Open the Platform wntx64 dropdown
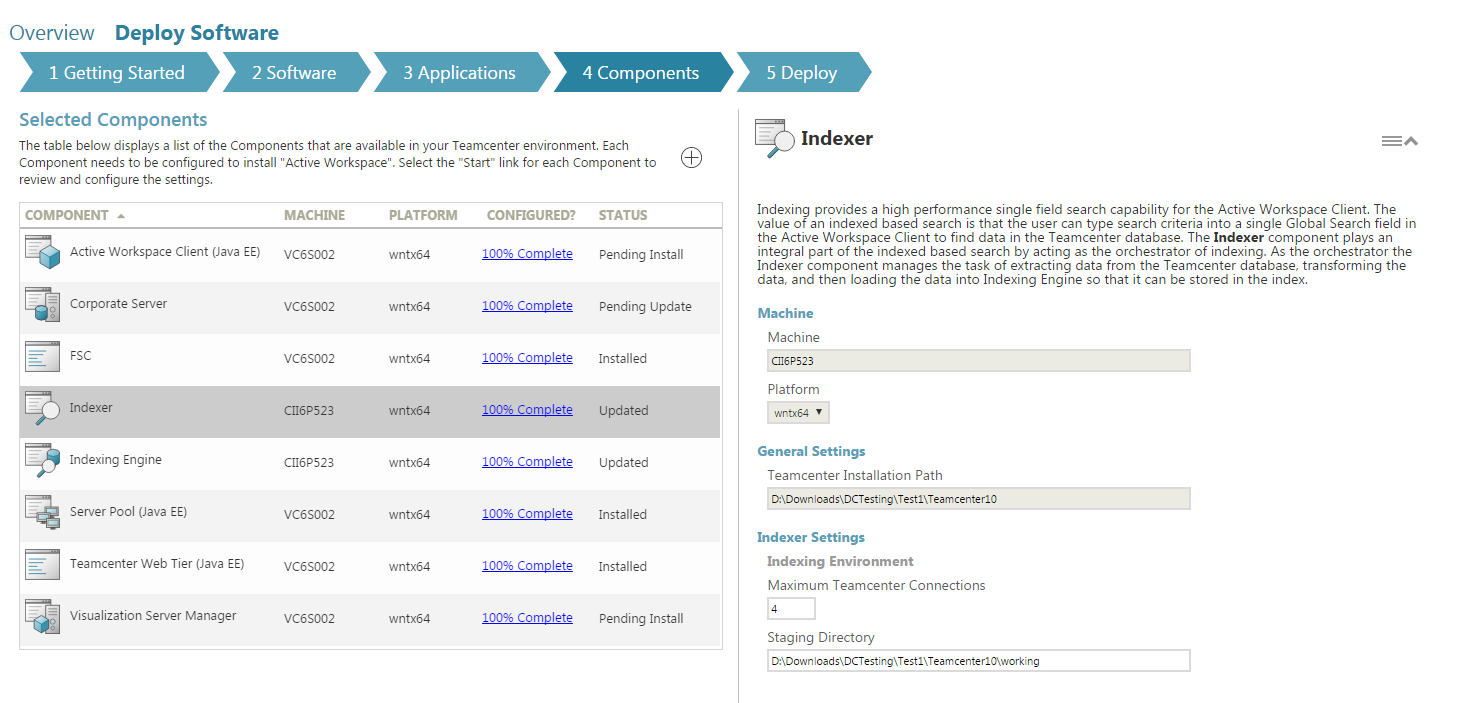Image resolution: width=1465 pixels, height=703 pixels. [x=798, y=412]
